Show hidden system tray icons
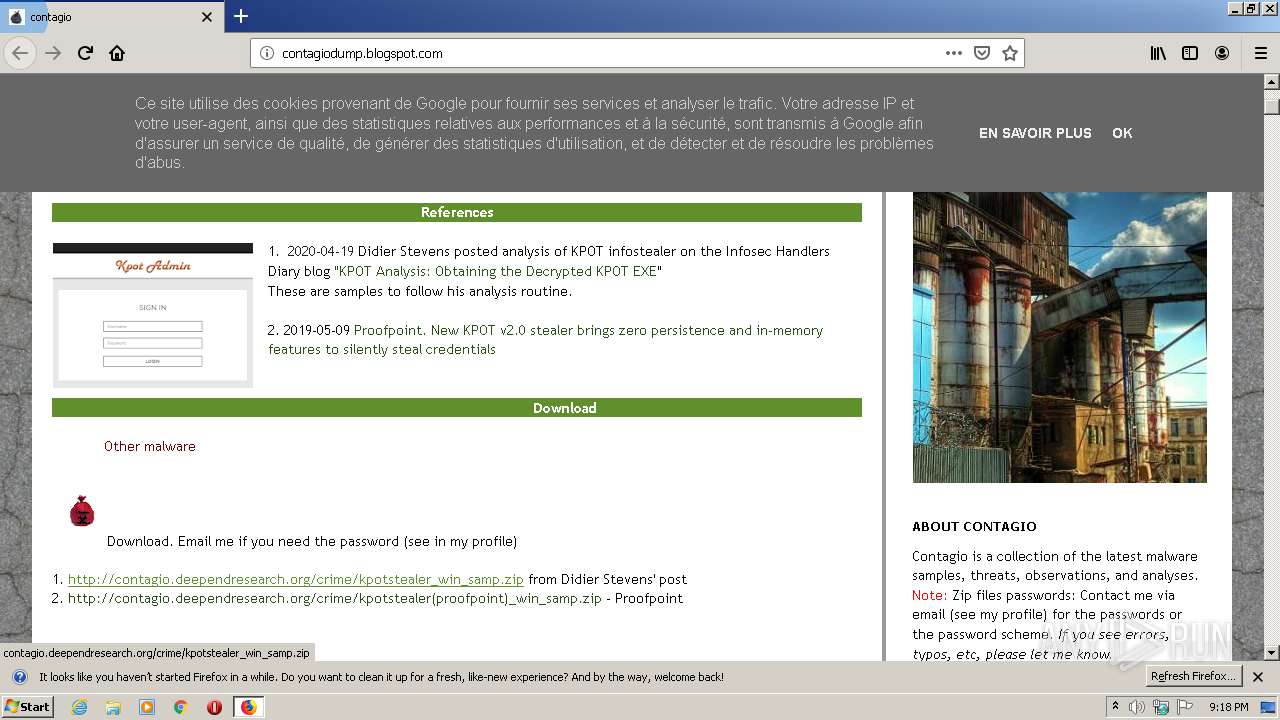 pos(1115,707)
